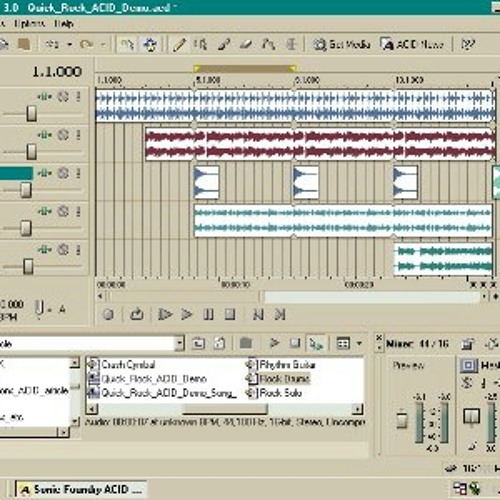Select the first crash cymbal event on timeline
This screenshot has width=500, height=500.
207,183
